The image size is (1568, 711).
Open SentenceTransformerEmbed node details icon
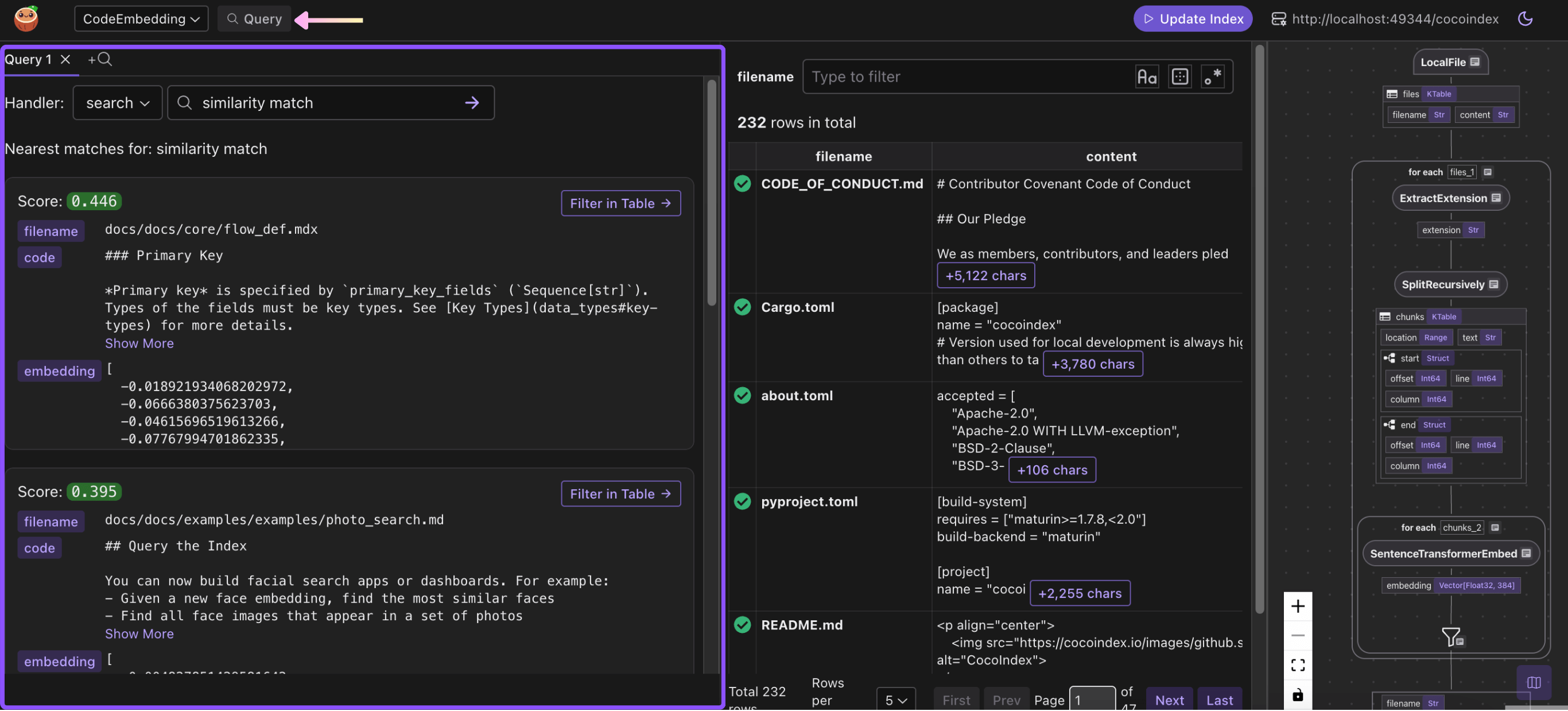coord(1526,554)
